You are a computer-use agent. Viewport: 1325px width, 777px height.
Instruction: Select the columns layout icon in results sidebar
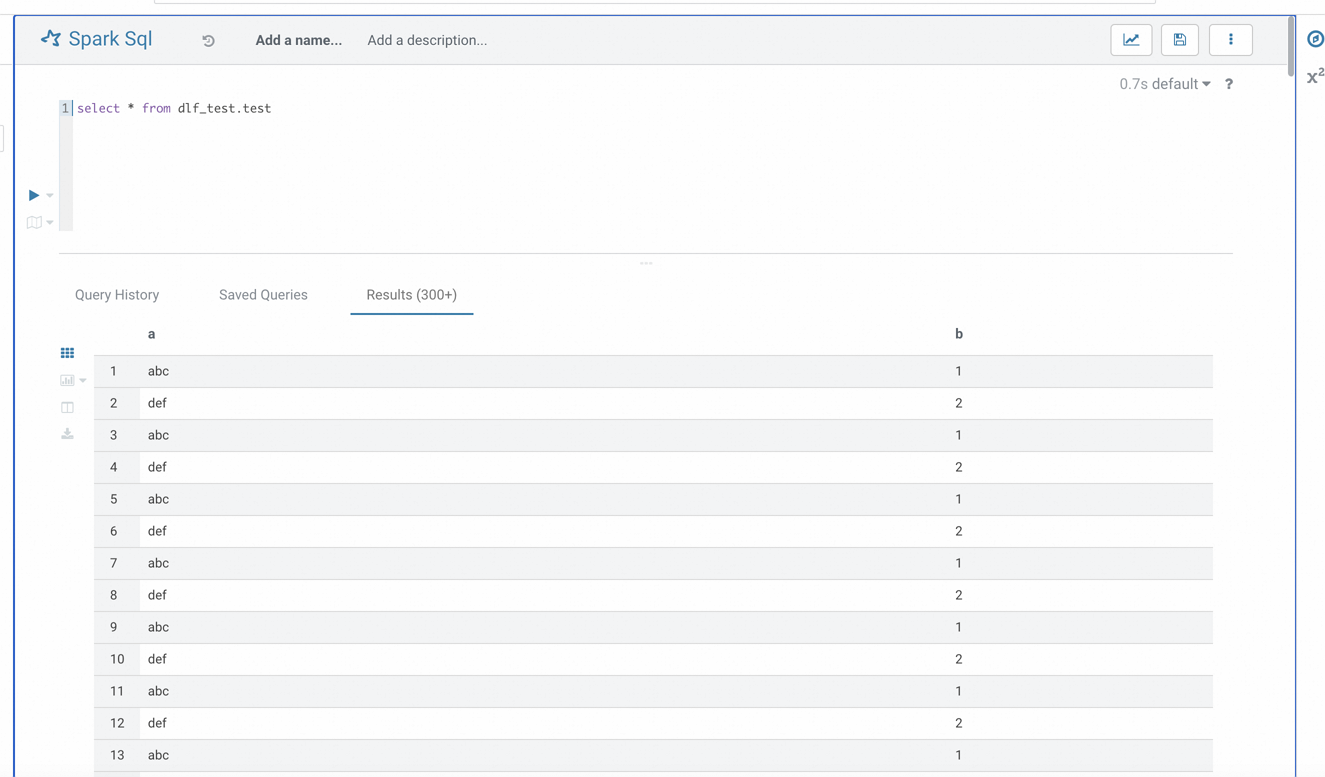click(67, 407)
